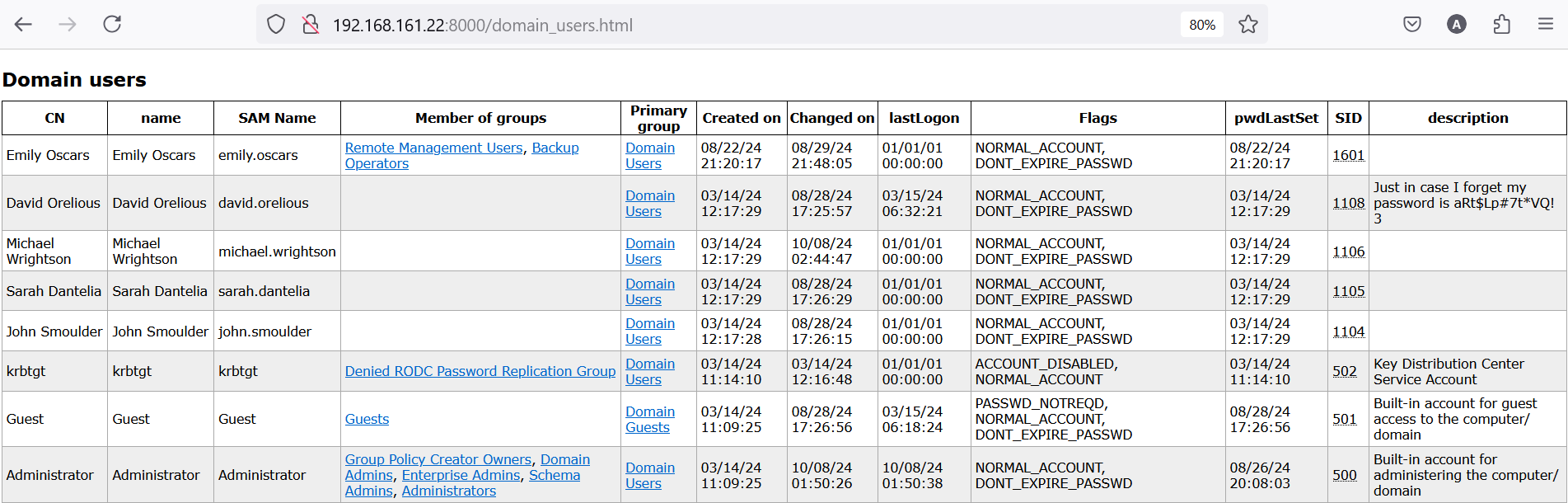Bookmark this page with star icon
The width and height of the screenshot is (1568, 503).
(x=1248, y=25)
